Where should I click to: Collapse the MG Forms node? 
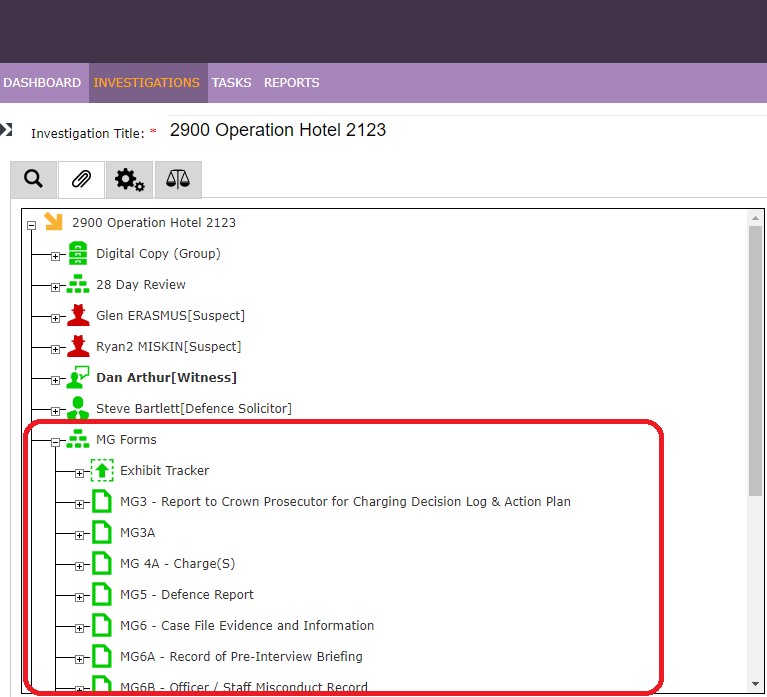point(55,442)
